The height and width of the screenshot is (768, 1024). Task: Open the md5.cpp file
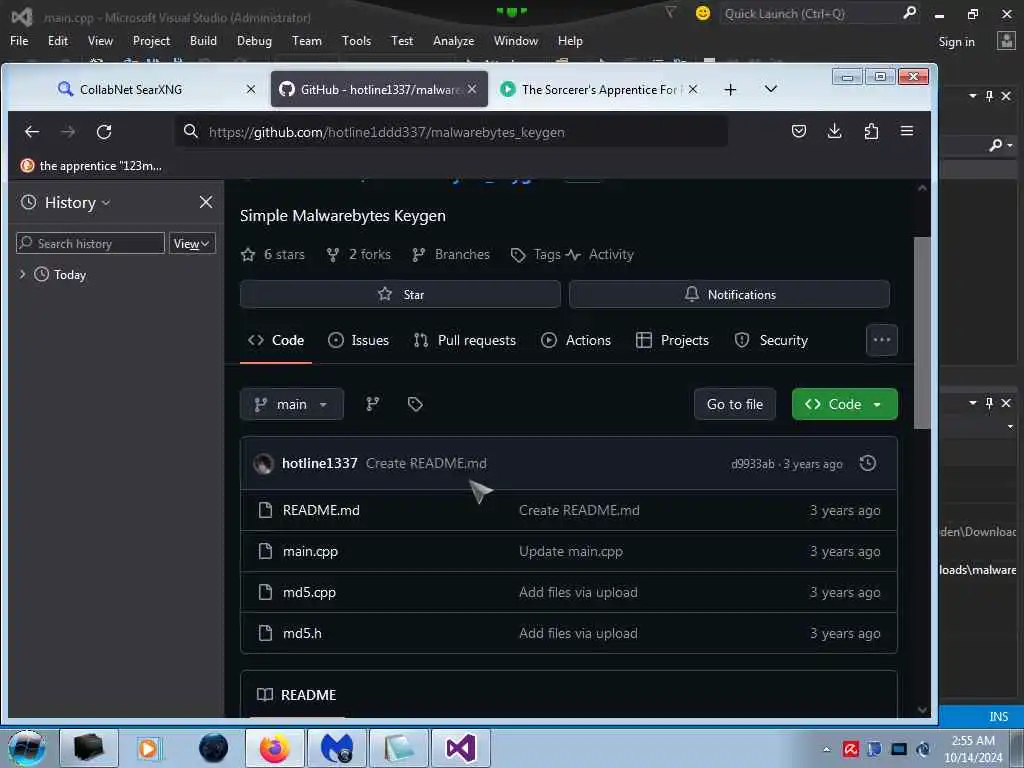[309, 592]
